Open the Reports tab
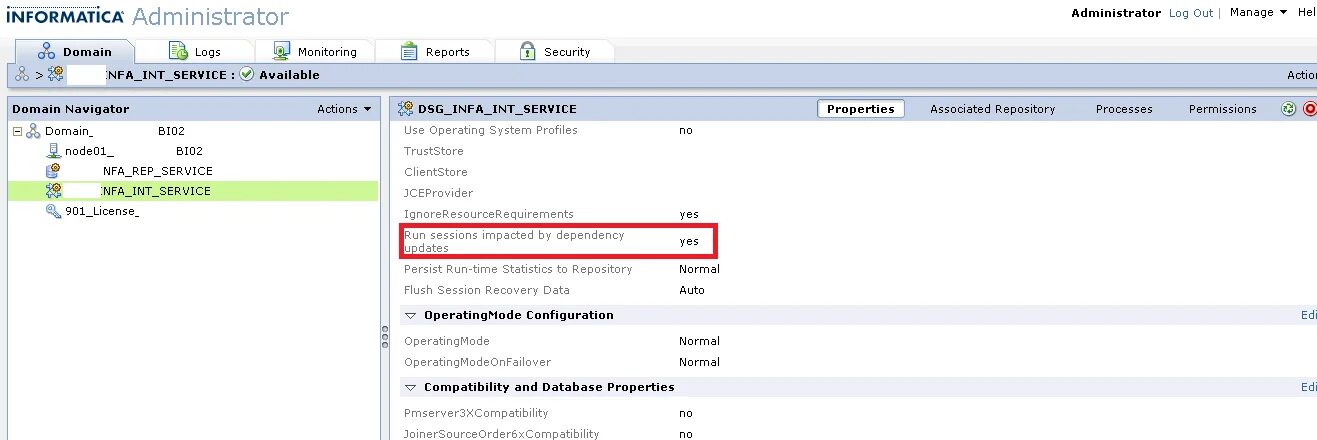Image resolution: width=1317 pixels, height=440 pixels. [x=434, y=51]
